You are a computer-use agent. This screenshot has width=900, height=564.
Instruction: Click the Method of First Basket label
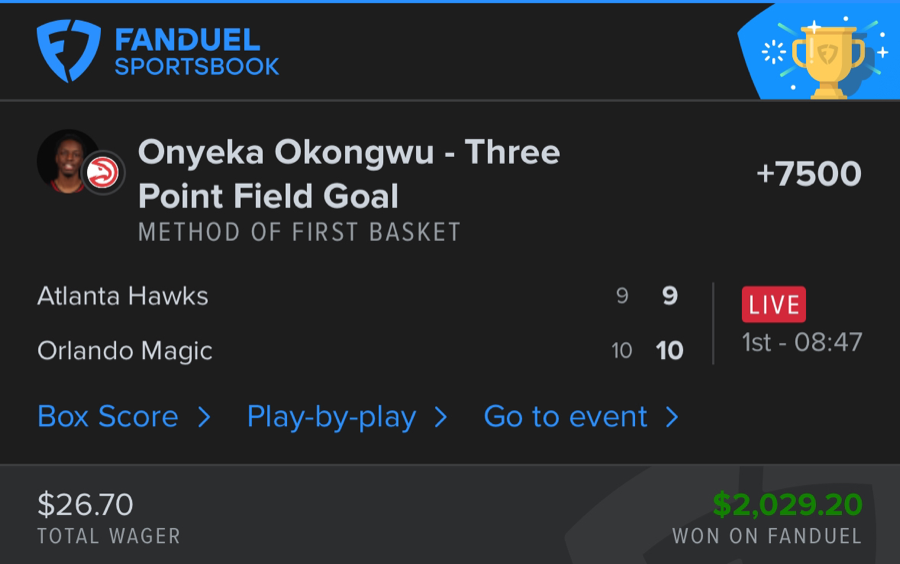299,233
